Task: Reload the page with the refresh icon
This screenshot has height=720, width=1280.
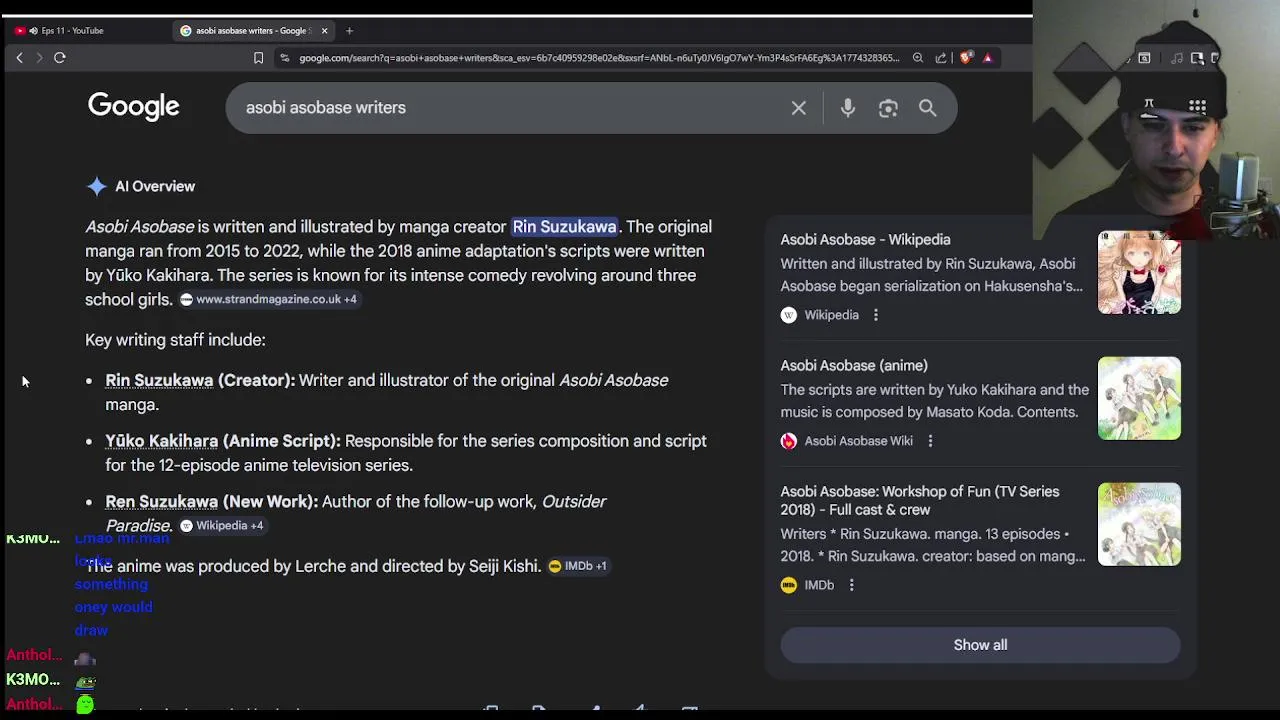Action: pyautogui.click(x=60, y=58)
